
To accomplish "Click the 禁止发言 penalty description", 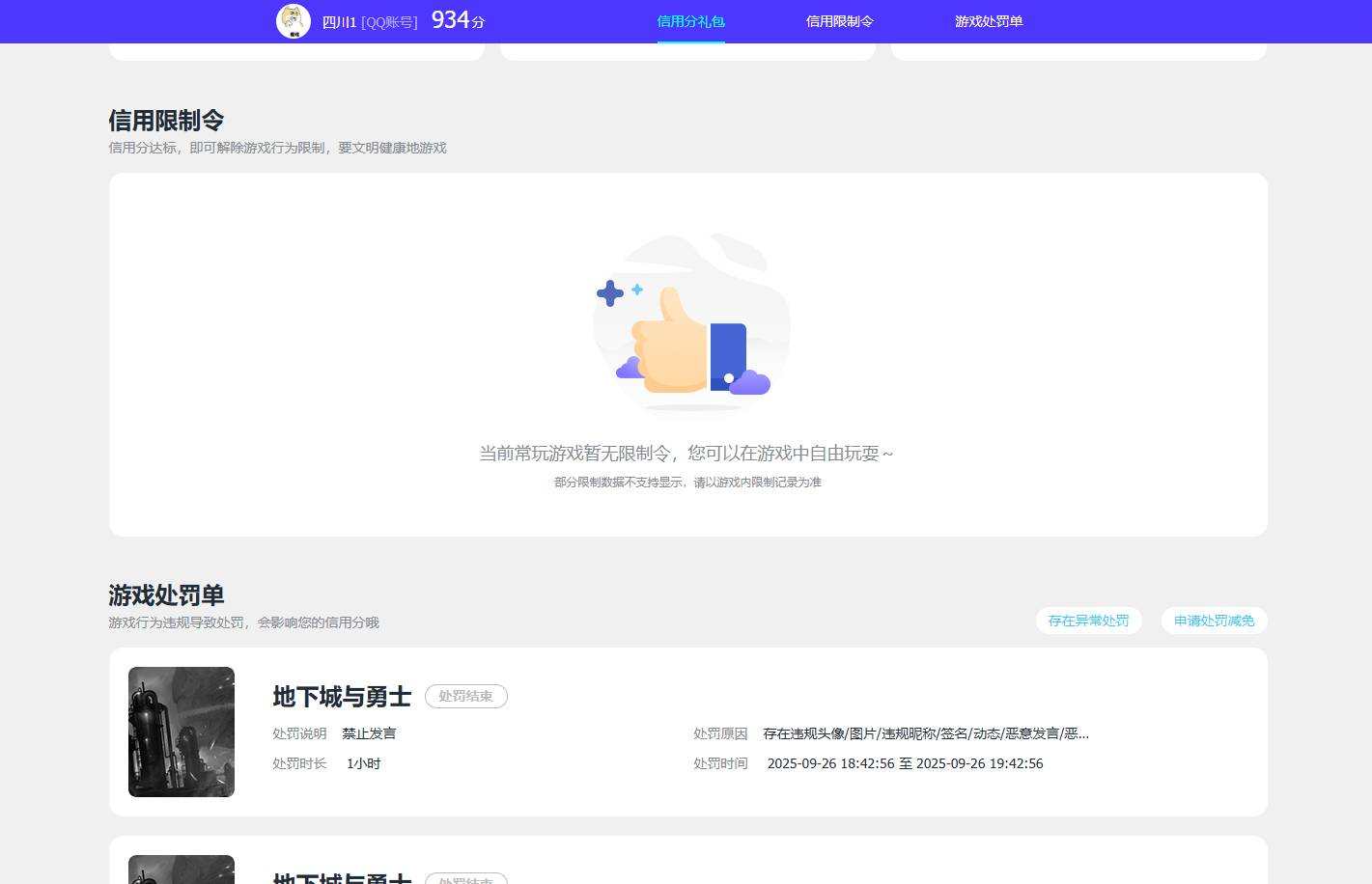I will tap(369, 733).
